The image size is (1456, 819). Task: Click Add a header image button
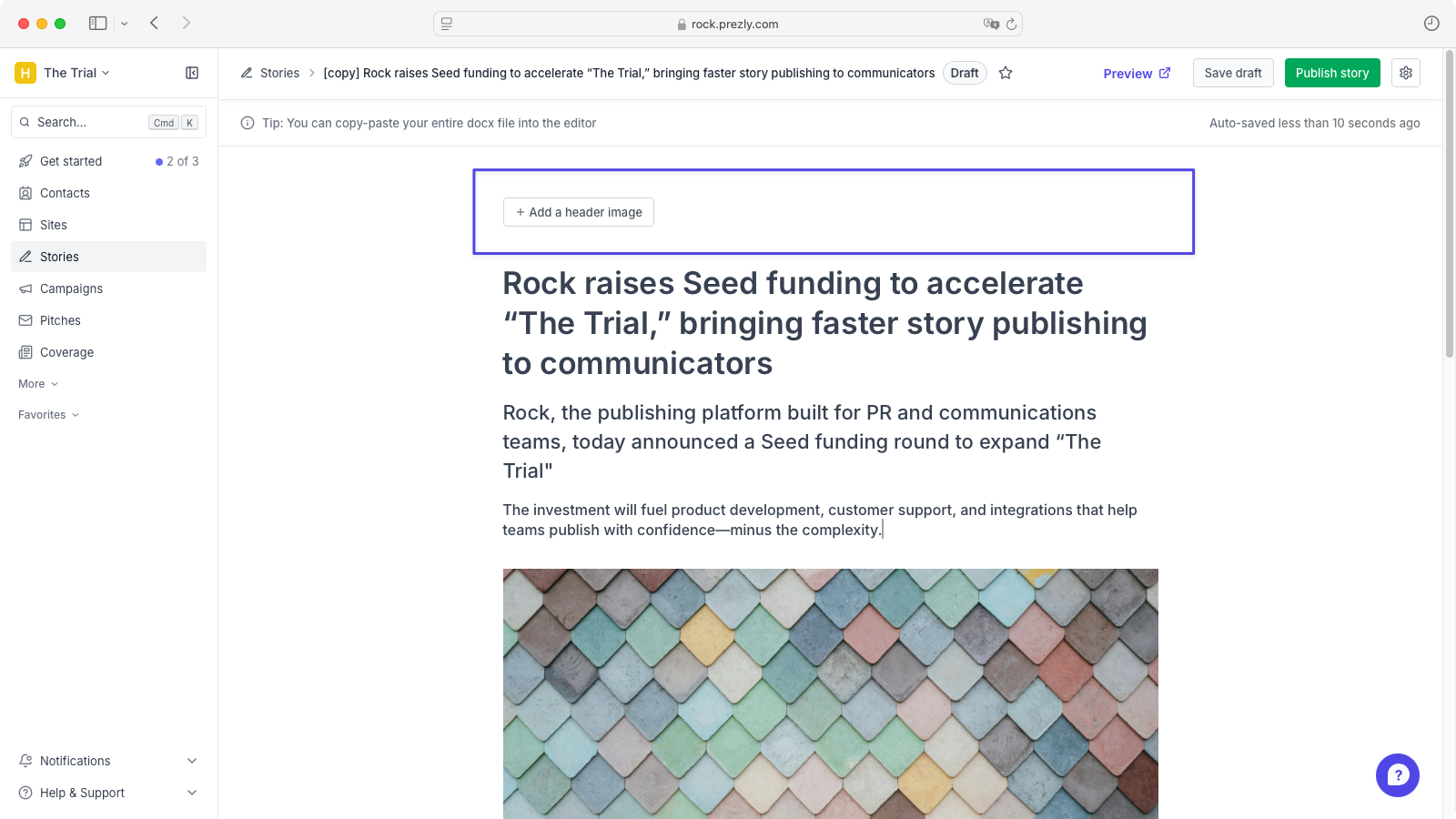[579, 212]
